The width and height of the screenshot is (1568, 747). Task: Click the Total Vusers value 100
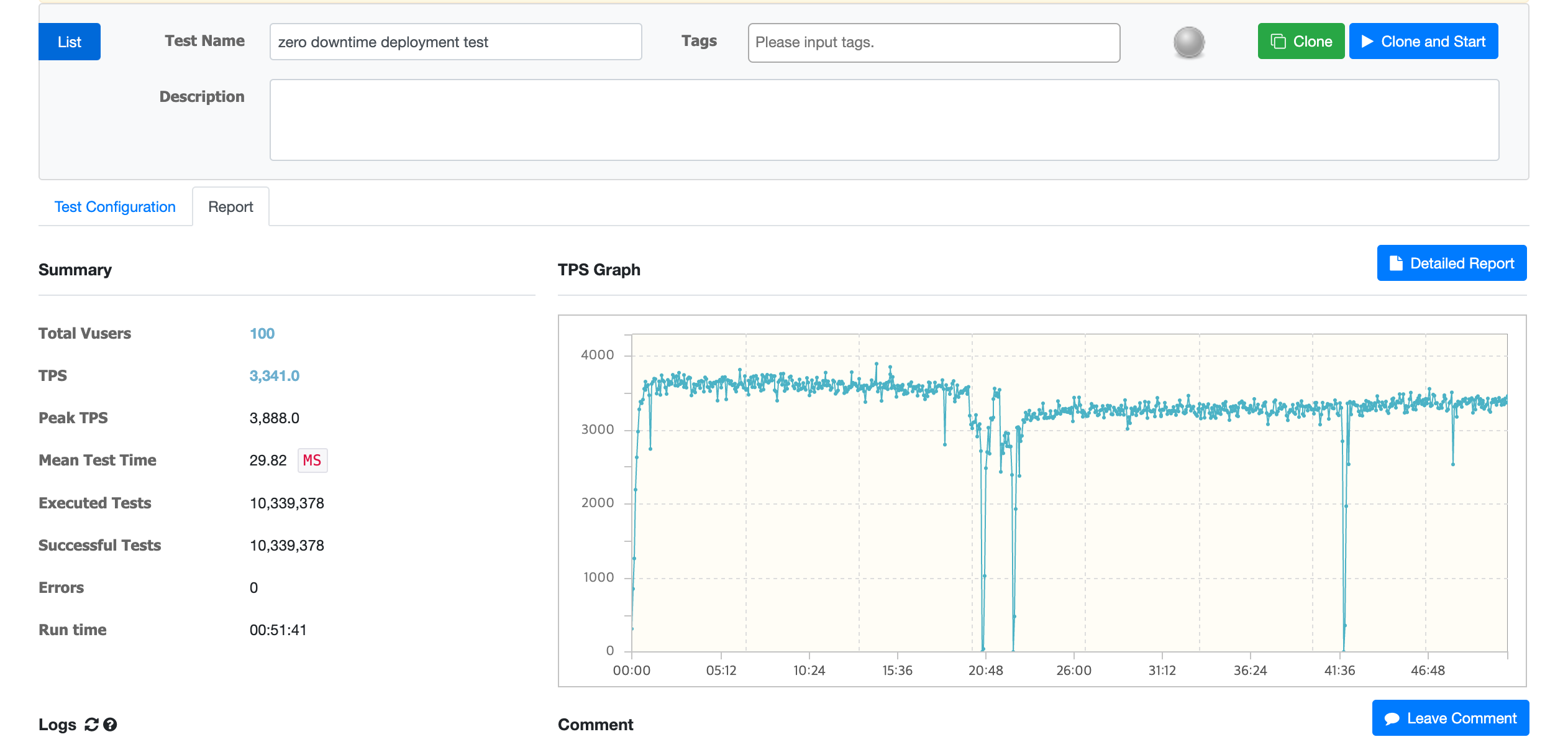(262, 334)
